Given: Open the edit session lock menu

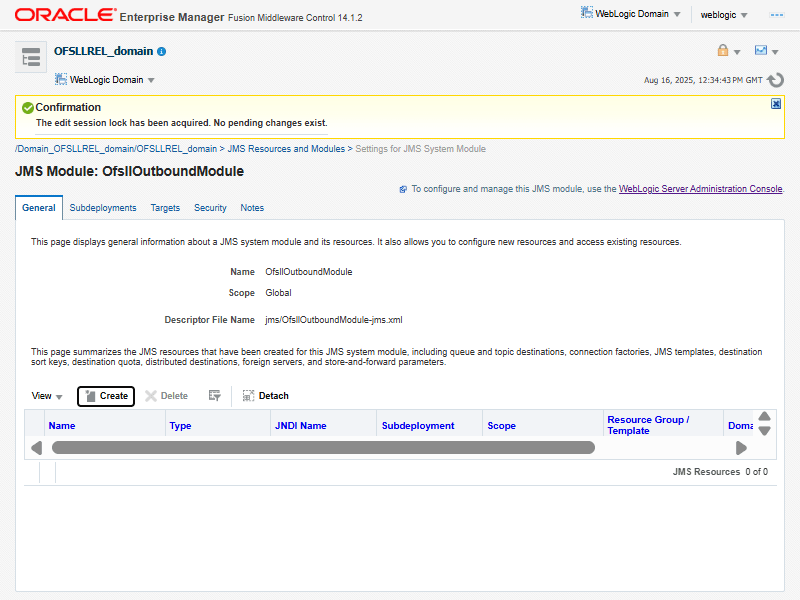Looking at the screenshot, I should tap(729, 51).
